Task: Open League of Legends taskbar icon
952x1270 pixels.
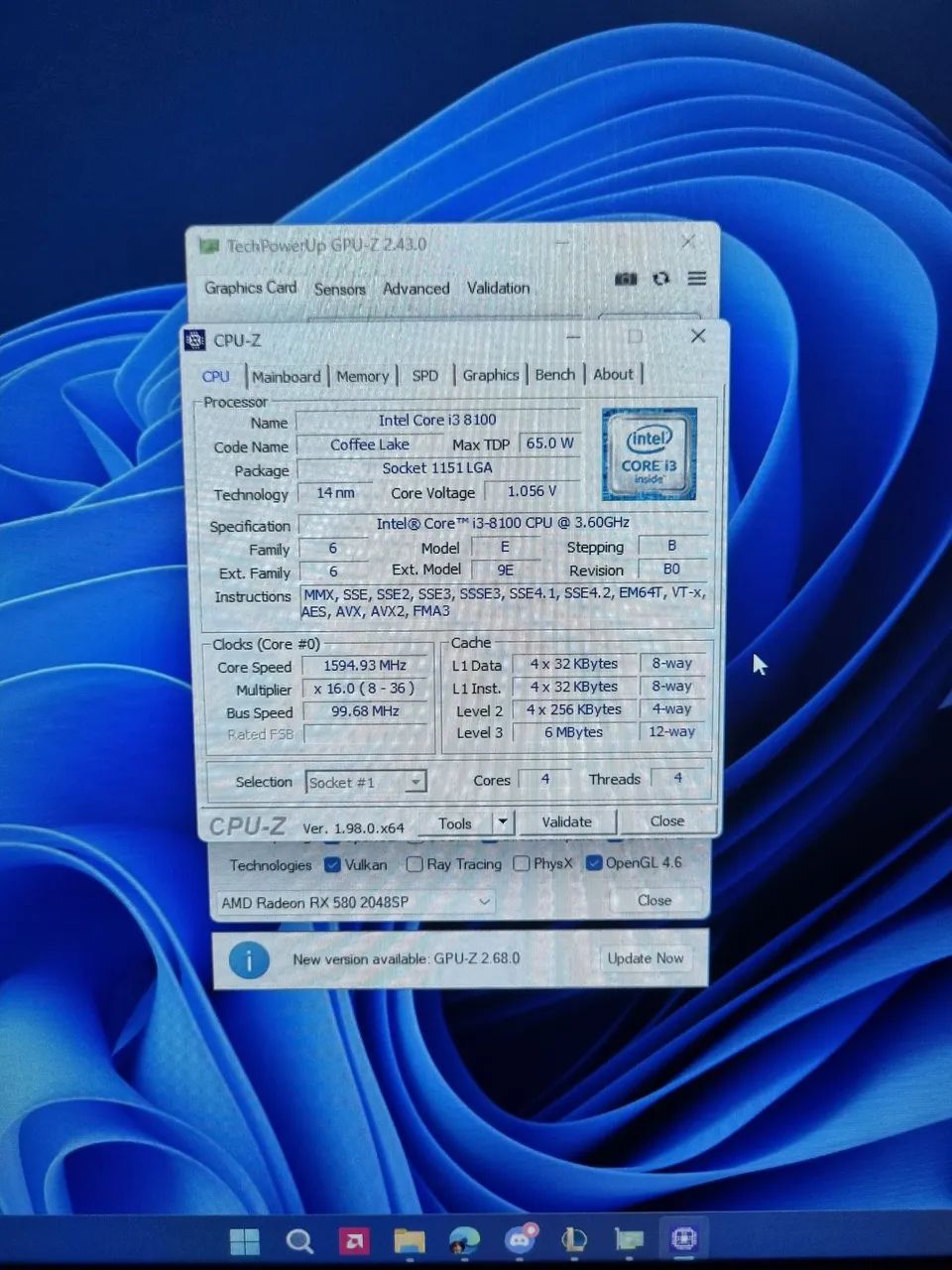Action: point(574,1240)
